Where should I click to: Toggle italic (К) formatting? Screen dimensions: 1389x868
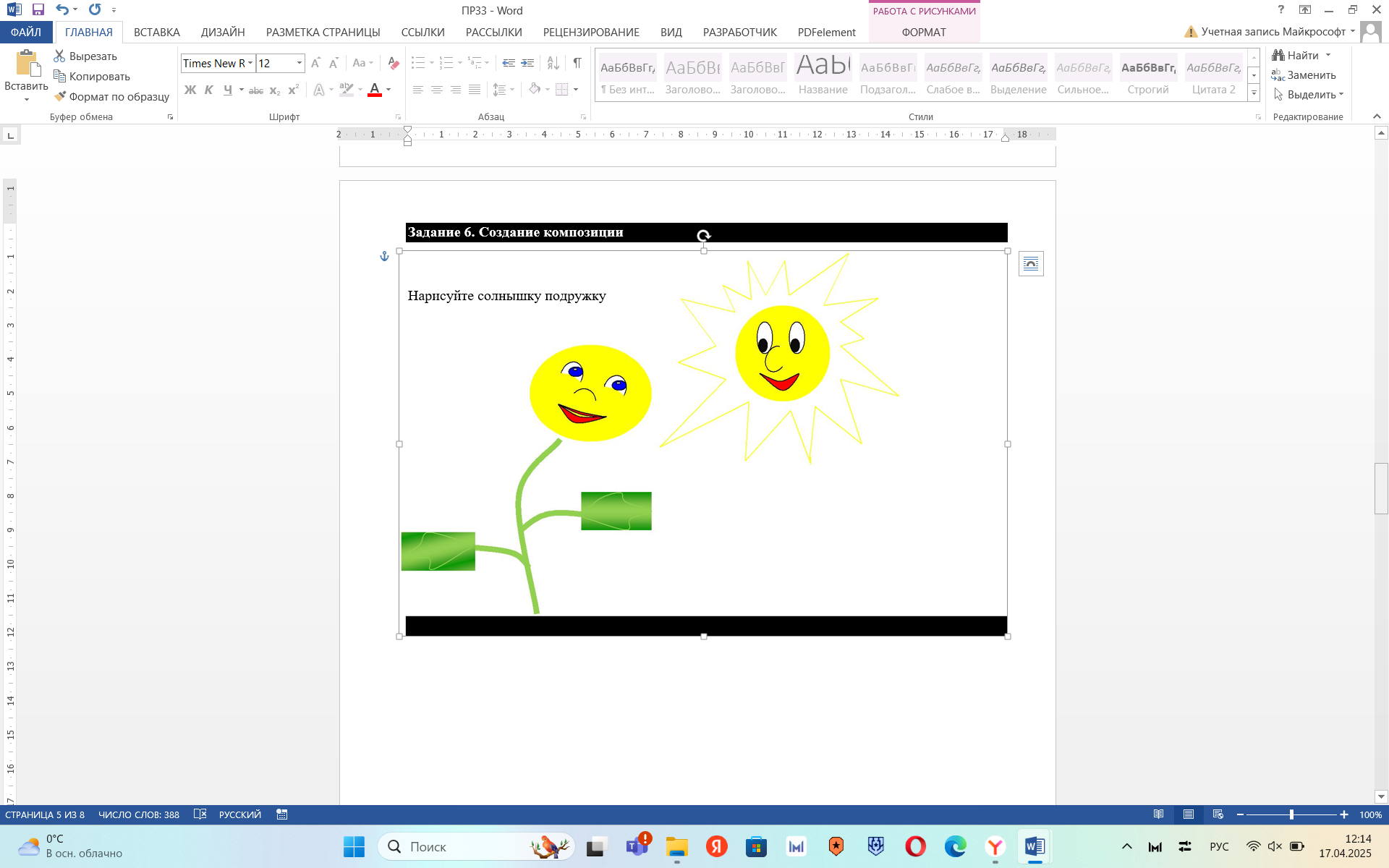point(208,90)
